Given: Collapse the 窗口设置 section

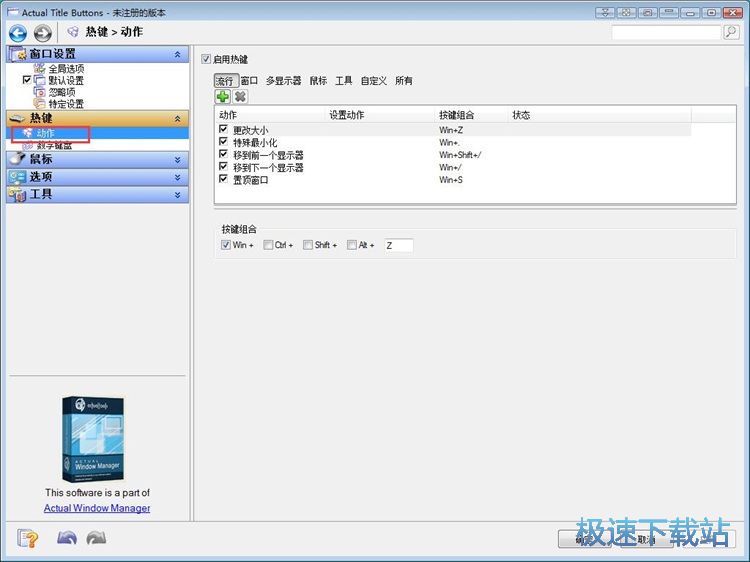Looking at the screenshot, I should point(178,54).
